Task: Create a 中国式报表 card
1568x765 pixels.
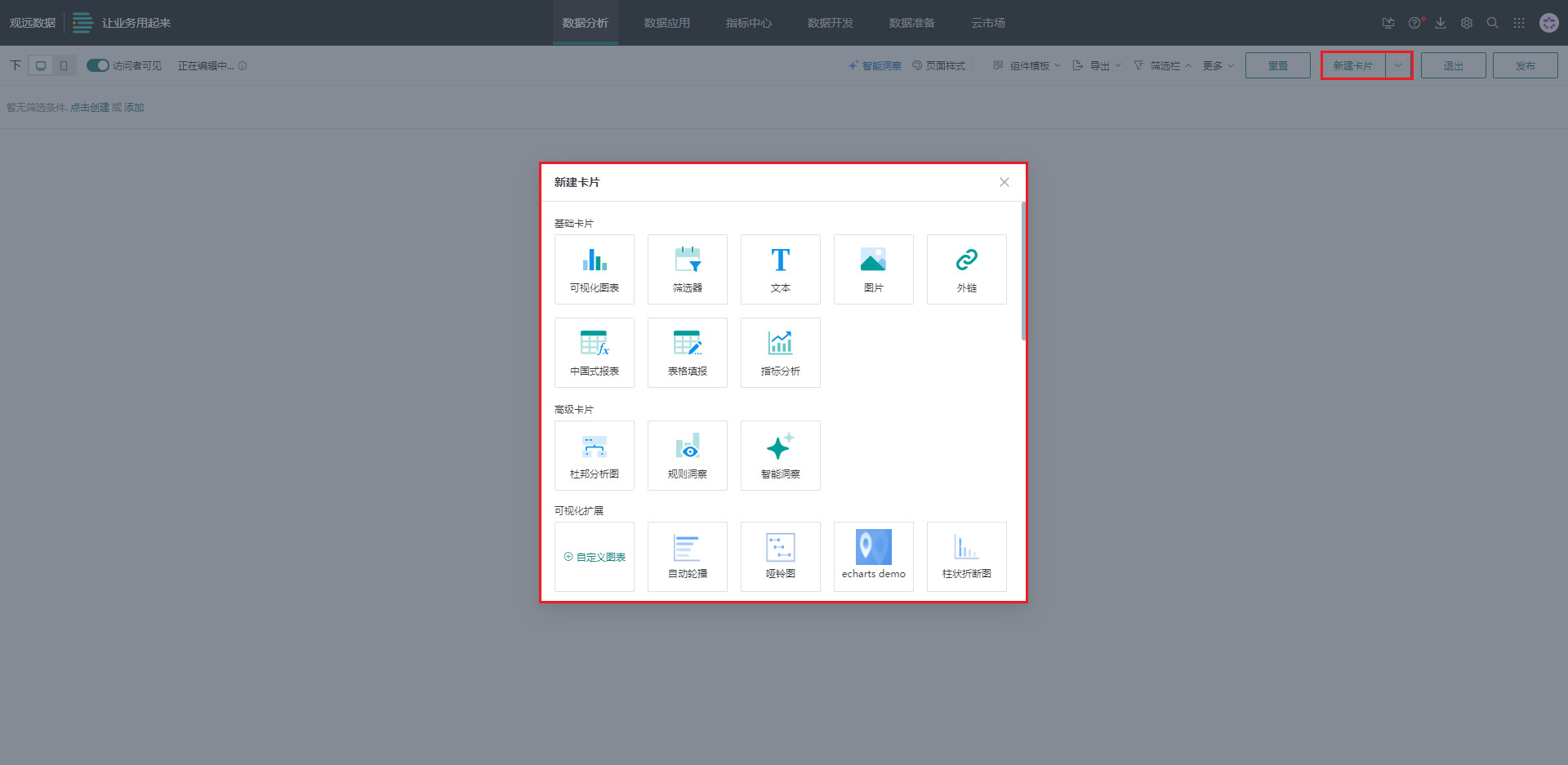Action: click(594, 353)
